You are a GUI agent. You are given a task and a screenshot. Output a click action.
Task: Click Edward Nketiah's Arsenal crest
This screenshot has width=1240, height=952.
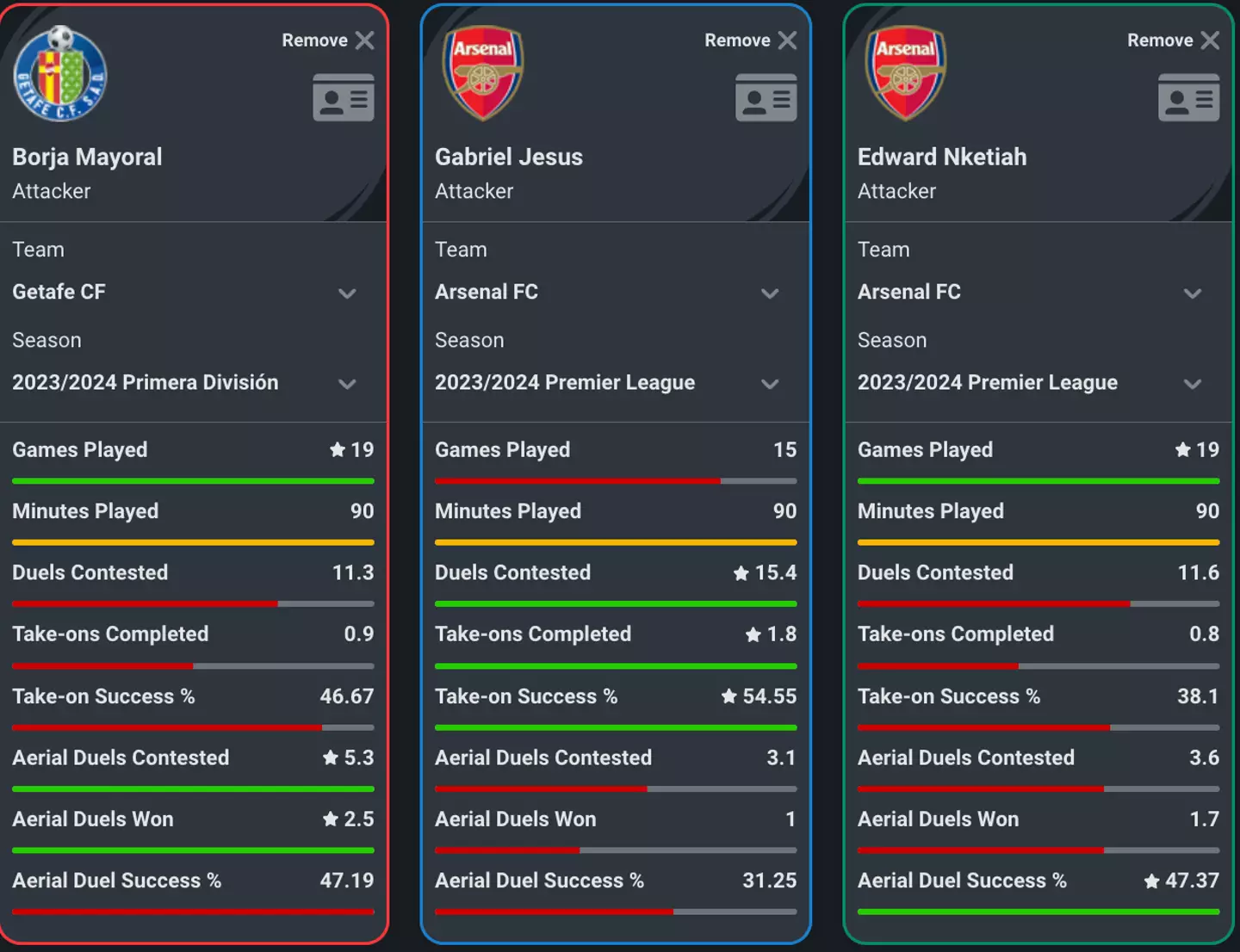tap(905, 73)
